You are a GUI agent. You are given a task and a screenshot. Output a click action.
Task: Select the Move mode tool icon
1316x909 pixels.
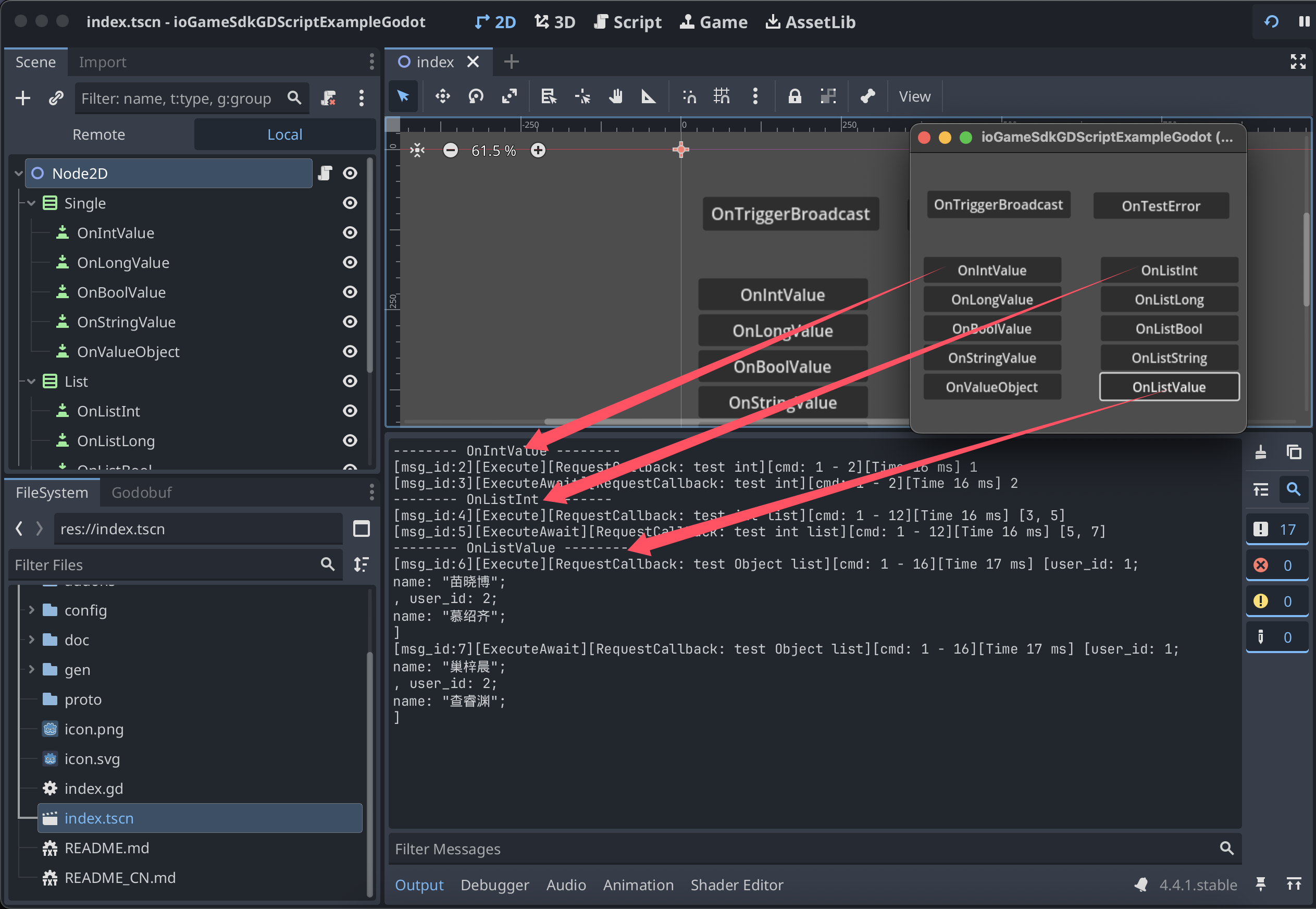click(442, 96)
